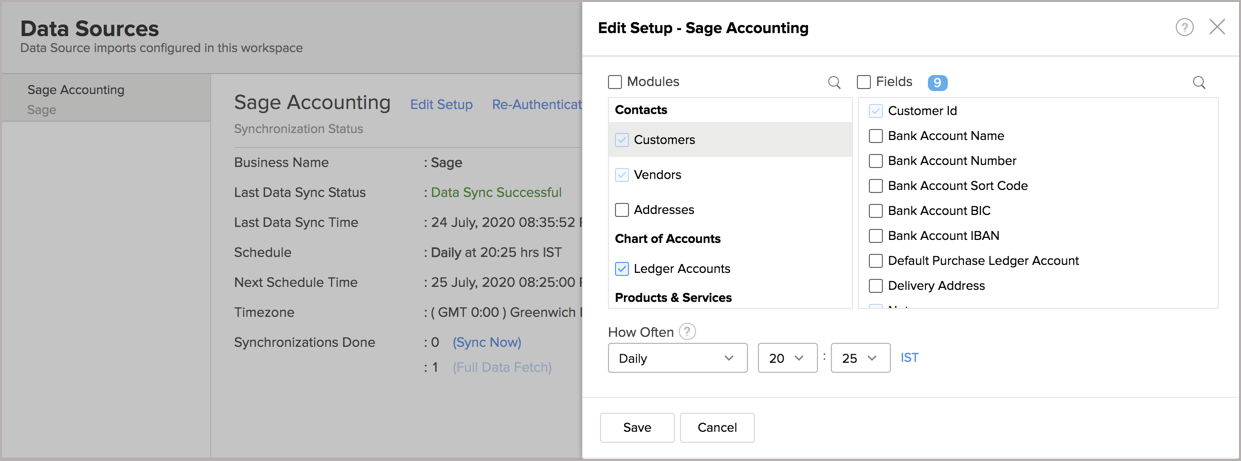Toggle the Customer Id field checkbox
The image size is (1241, 461).
(876, 111)
